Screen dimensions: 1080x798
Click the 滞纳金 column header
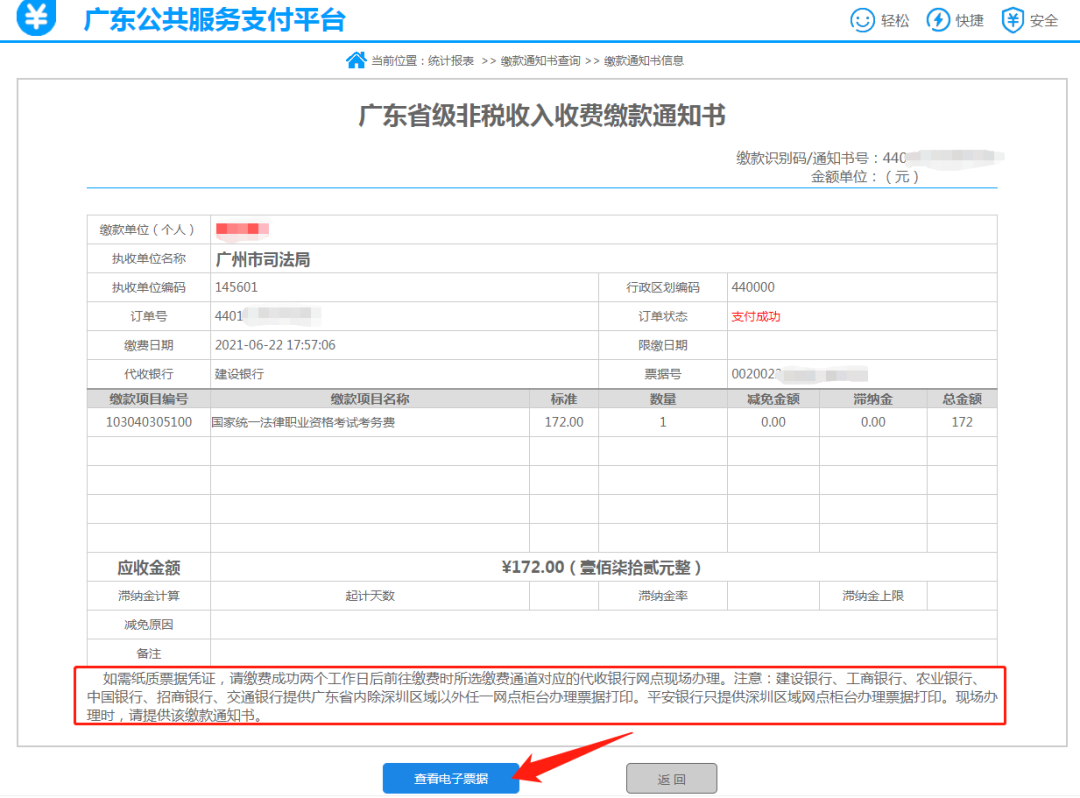point(873,399)
